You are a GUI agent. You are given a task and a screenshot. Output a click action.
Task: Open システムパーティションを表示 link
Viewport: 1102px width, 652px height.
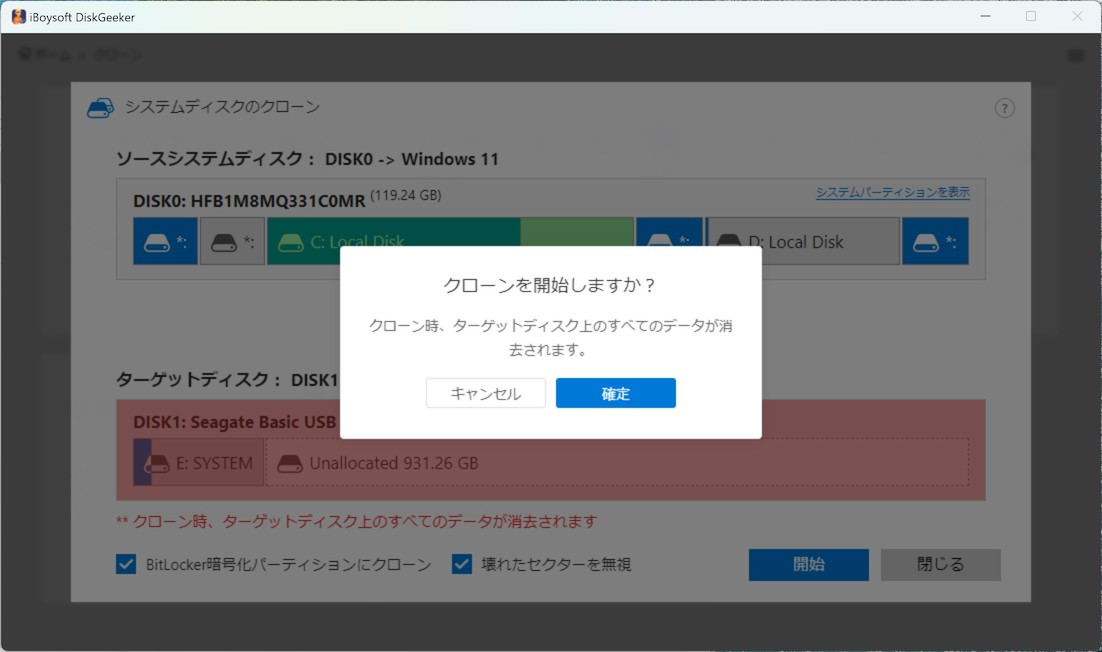[x=893, y=192]
